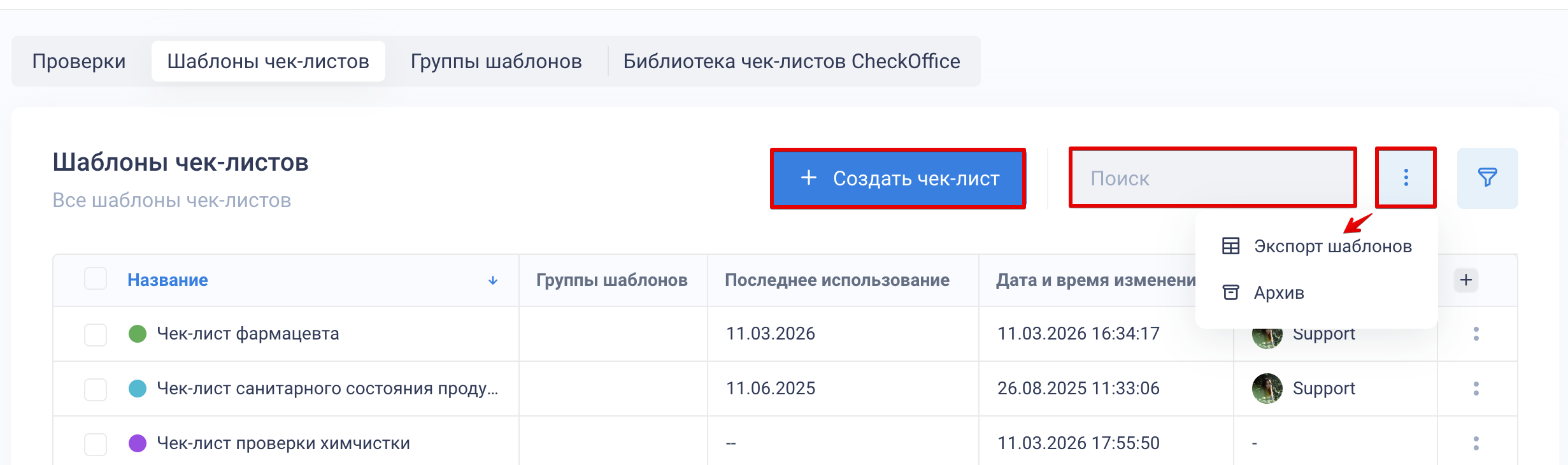The height and width of the screenshot is (465, 1568).
Task: Click the Последнее использование column header
Action: (837, 280)
